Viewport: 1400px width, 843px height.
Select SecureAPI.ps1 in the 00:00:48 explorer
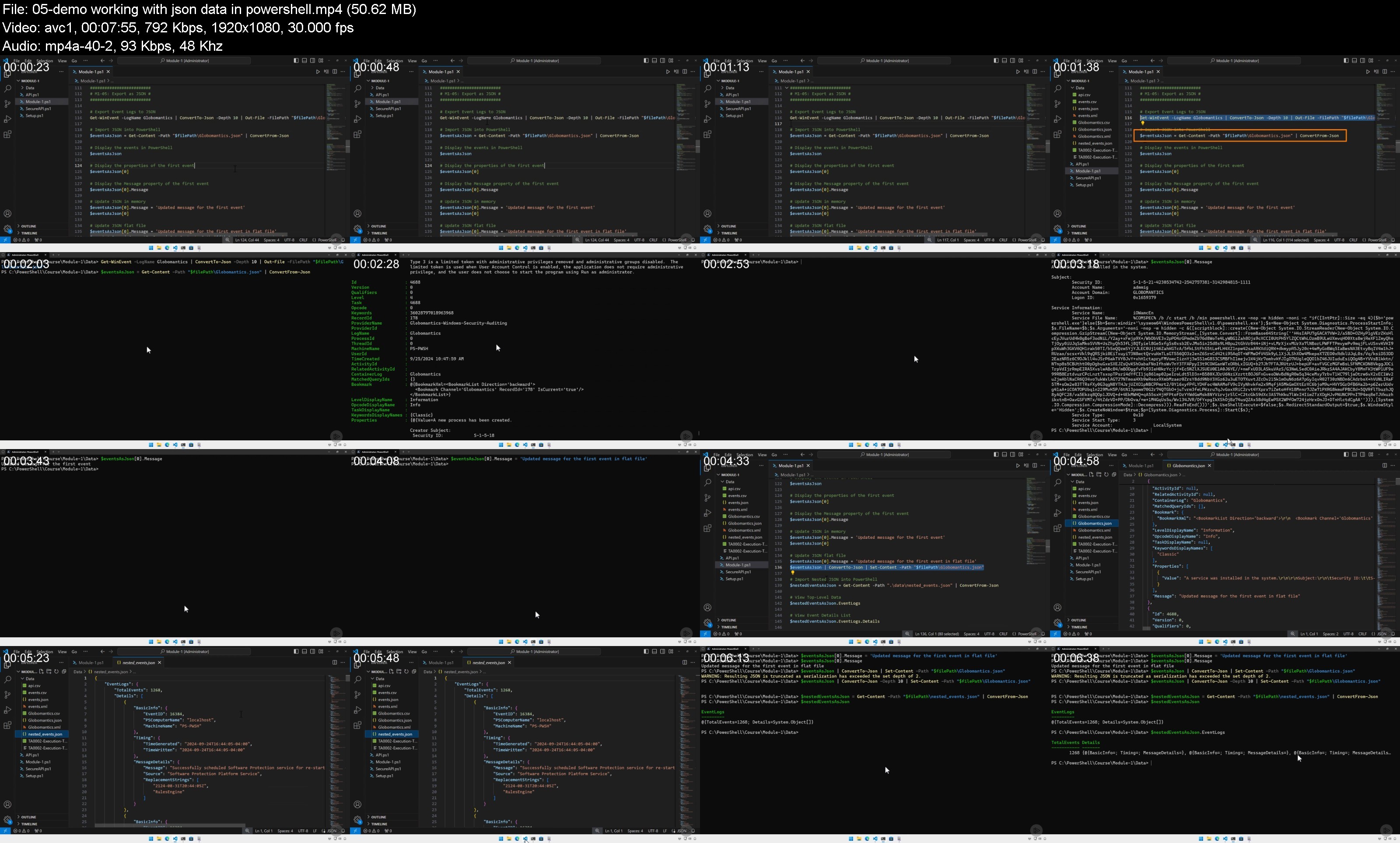pos(388,109)
